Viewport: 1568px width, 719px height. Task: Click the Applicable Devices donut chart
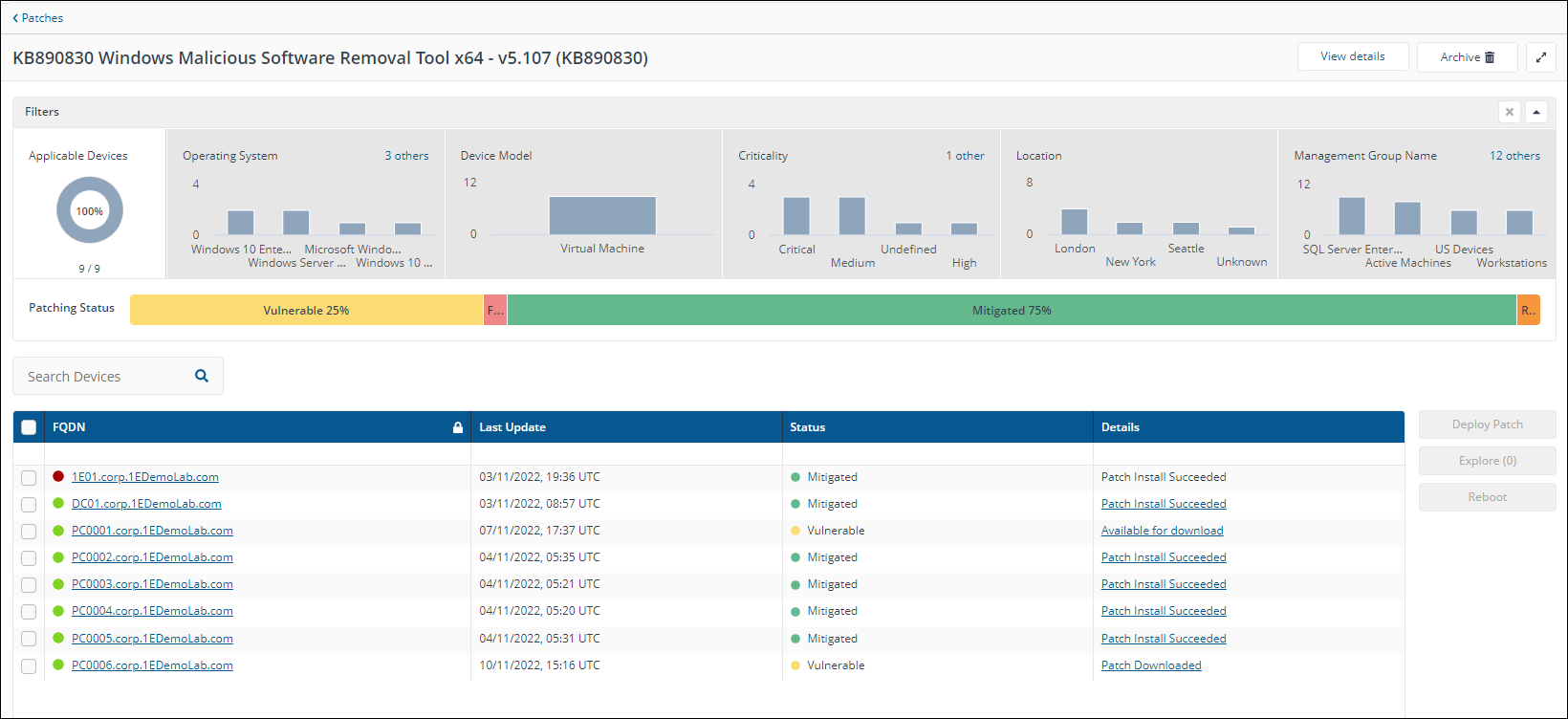(90, 211)
